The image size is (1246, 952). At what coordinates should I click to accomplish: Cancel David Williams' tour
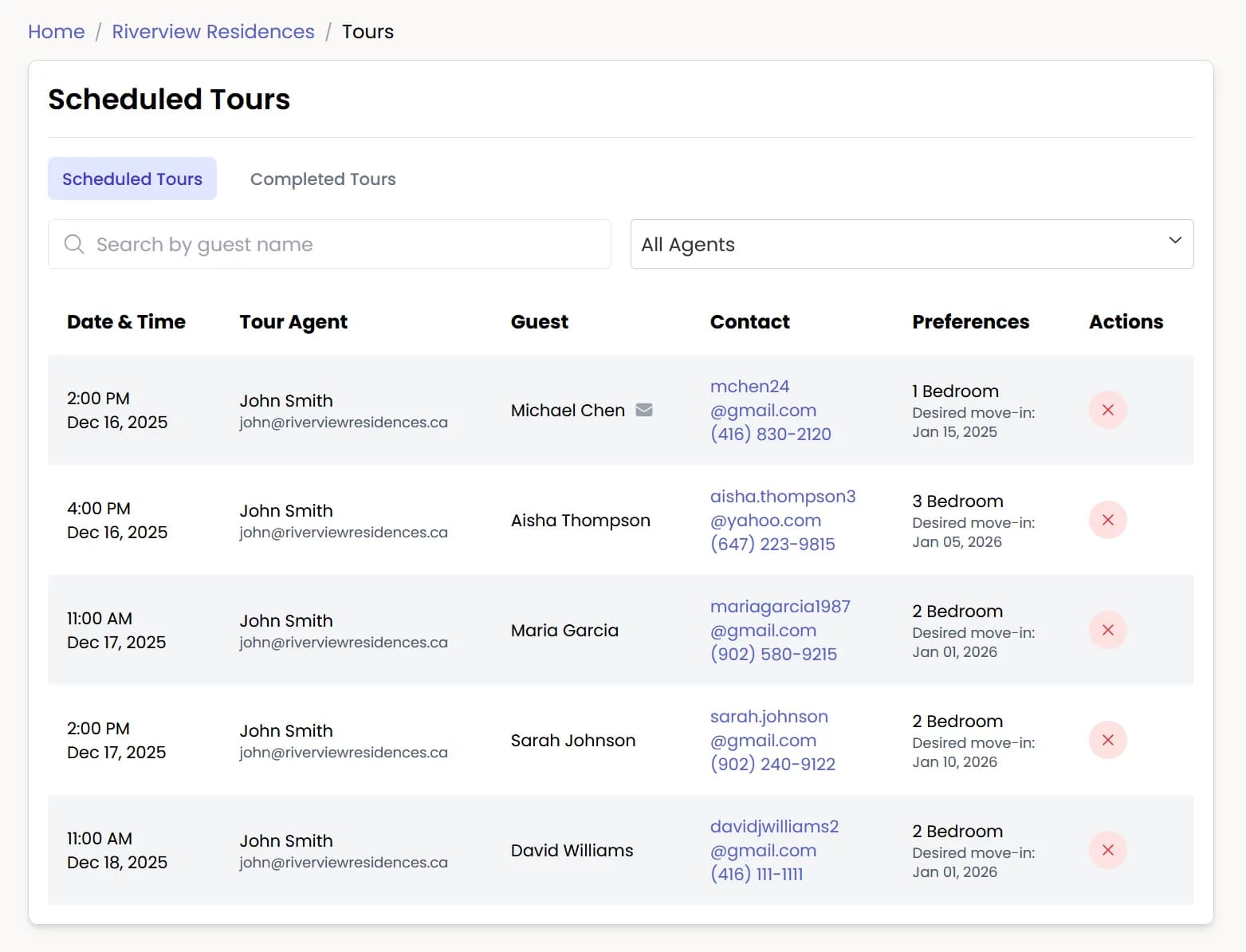(x=1107, y=850)
